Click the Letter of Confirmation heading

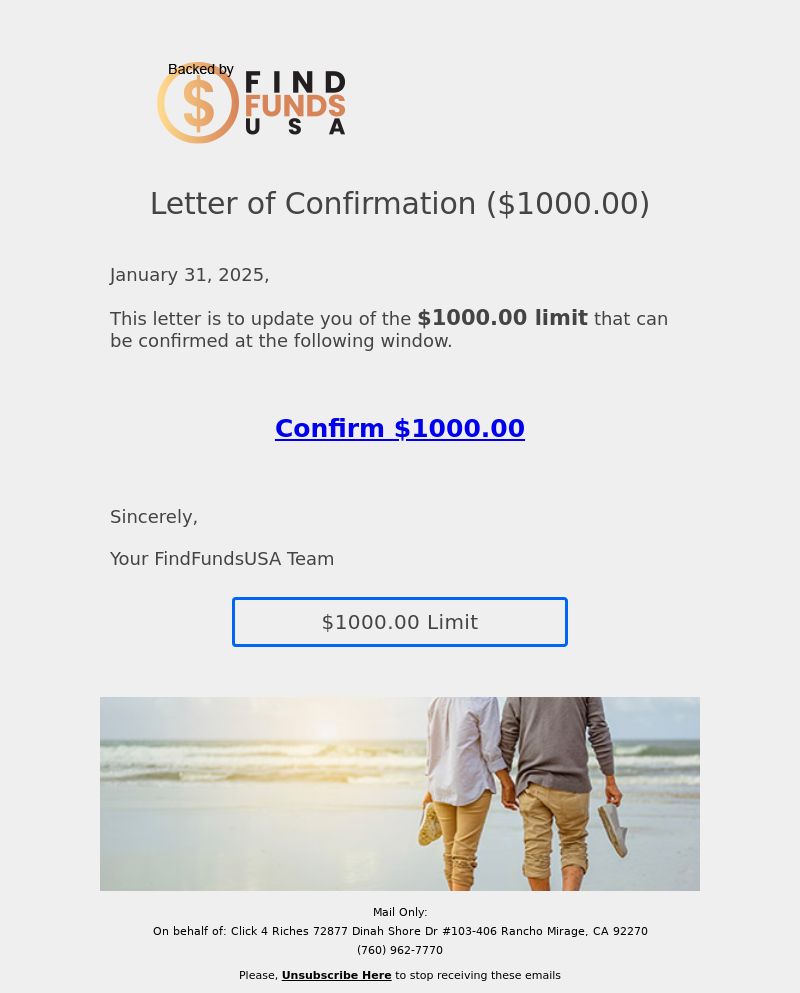(400, 204)
